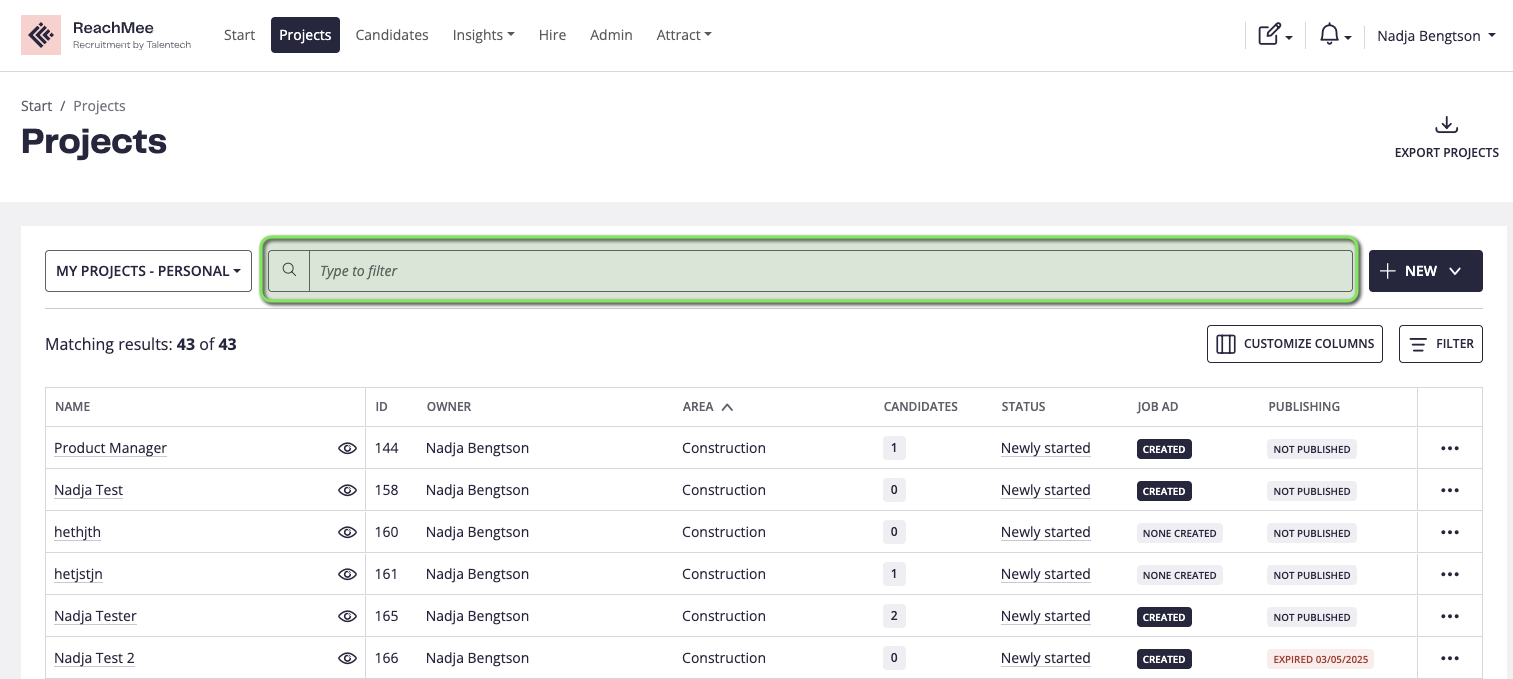This screenshot has width=1513, height=679.
Task: Open the Insights menu
Action: click(483, 35)
